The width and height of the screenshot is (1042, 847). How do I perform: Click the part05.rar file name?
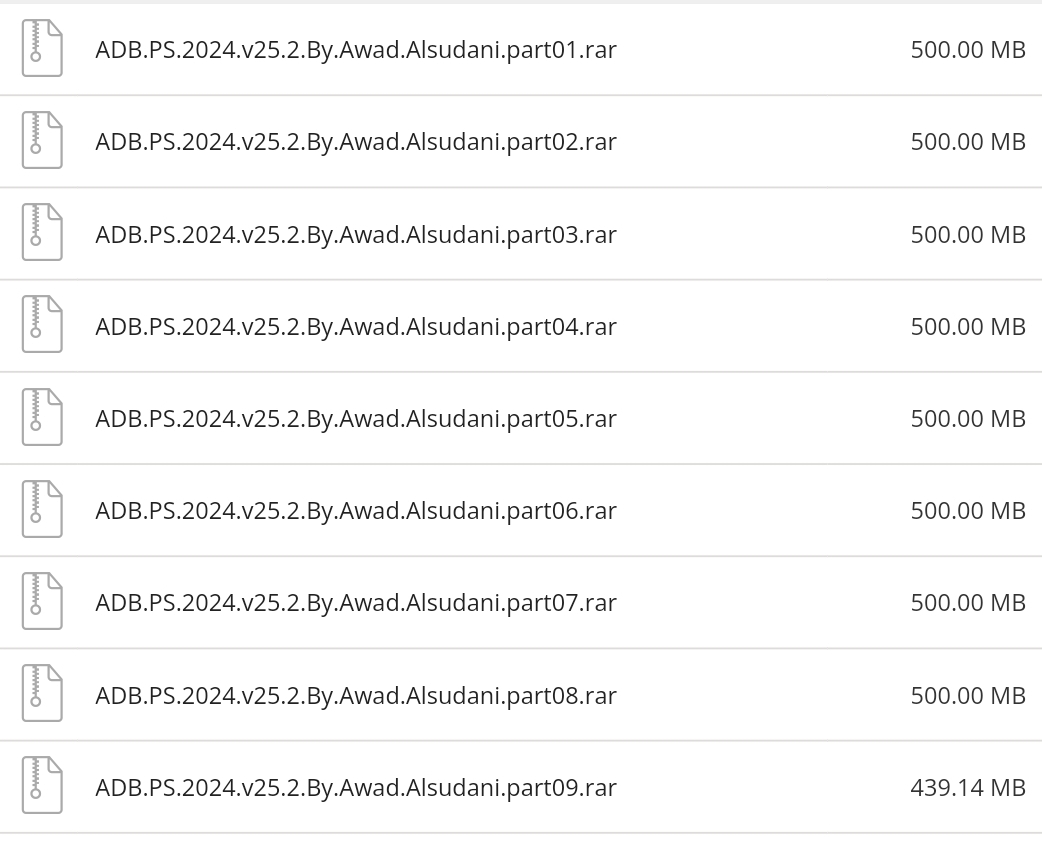point(355,418)
